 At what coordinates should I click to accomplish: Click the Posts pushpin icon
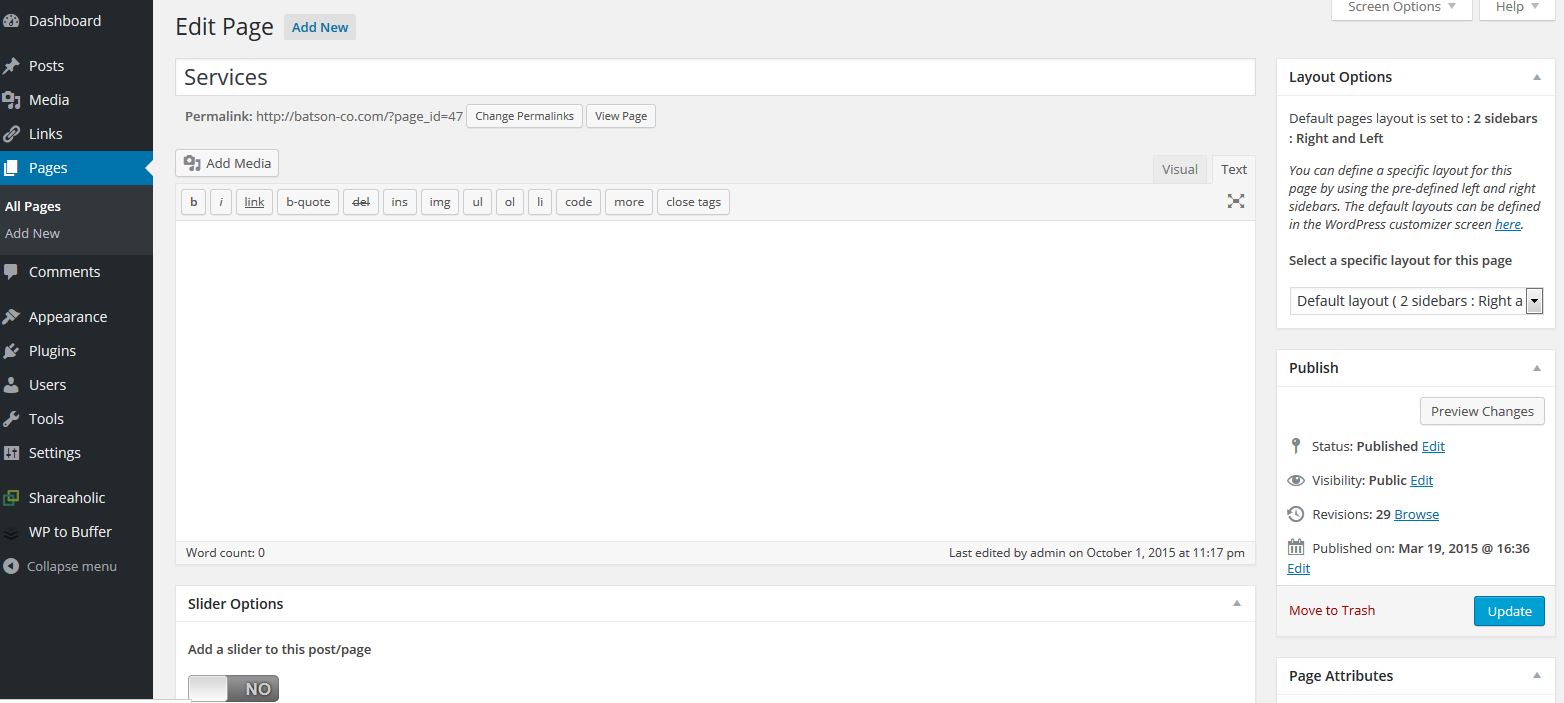[11, 66]
